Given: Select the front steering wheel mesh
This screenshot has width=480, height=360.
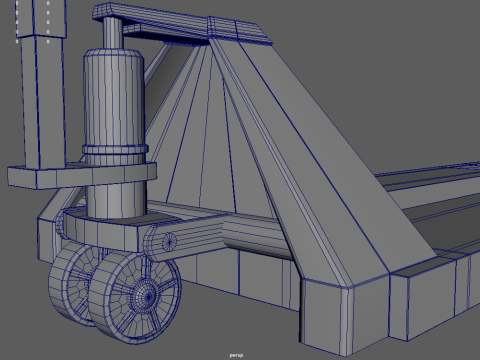Looking at the screenshot, I should 135,298.
